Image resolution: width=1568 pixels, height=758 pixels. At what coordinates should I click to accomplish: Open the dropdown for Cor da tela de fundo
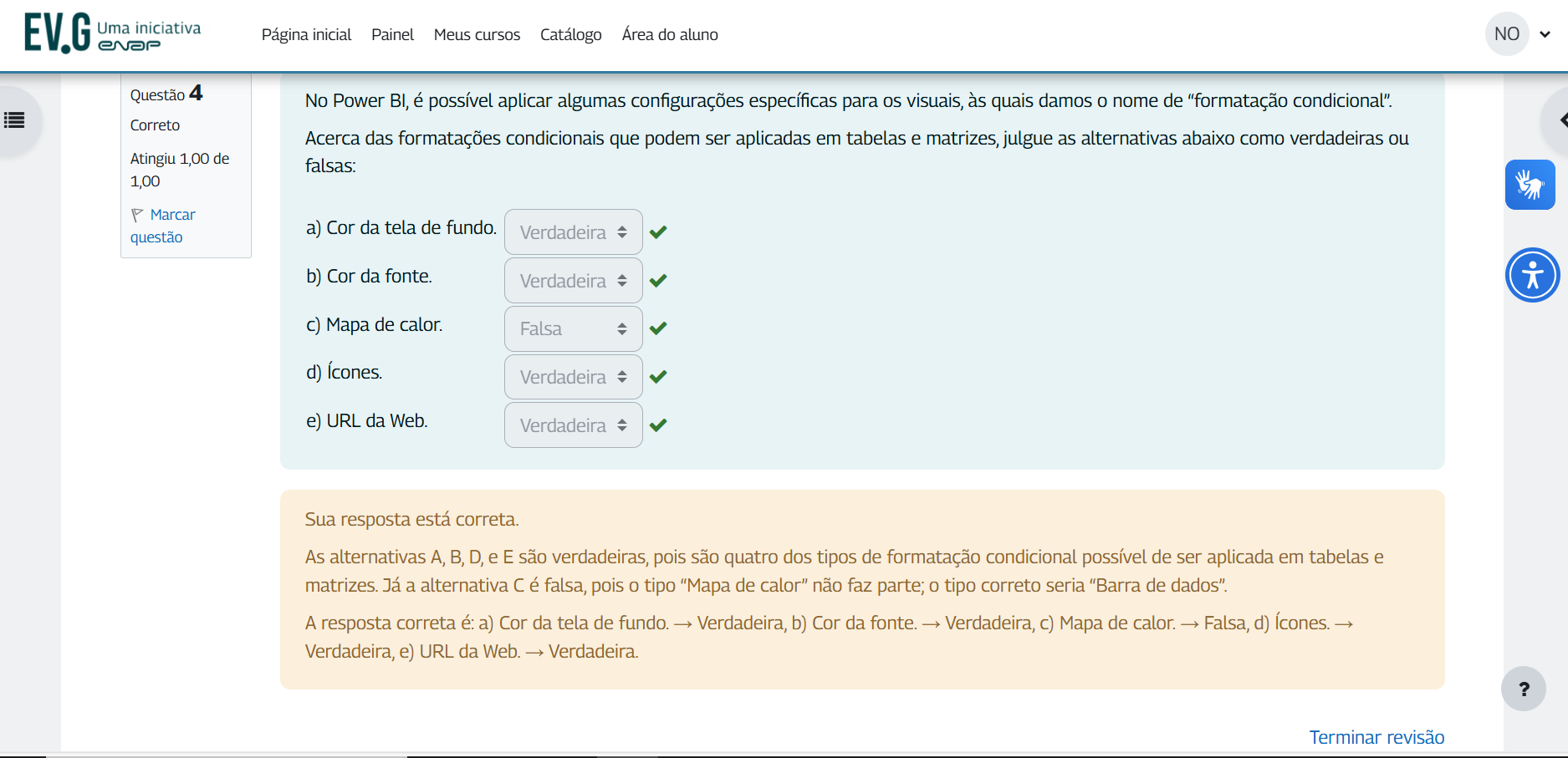click(573, 232)
